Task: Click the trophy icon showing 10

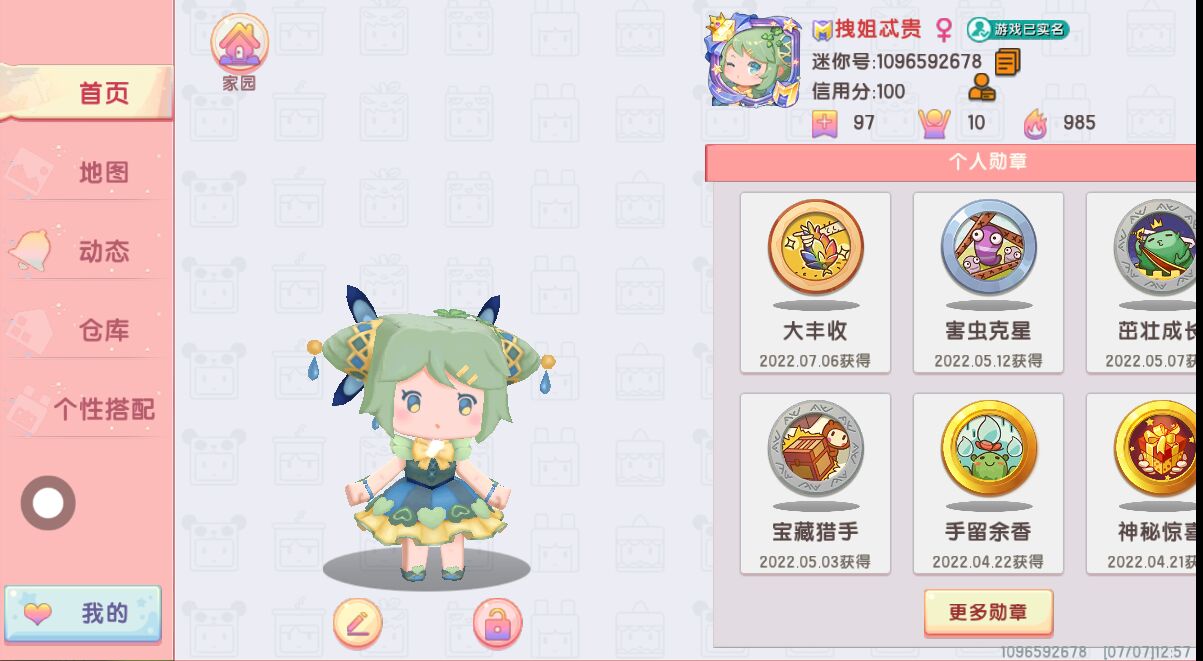Action: coord(933,123)
